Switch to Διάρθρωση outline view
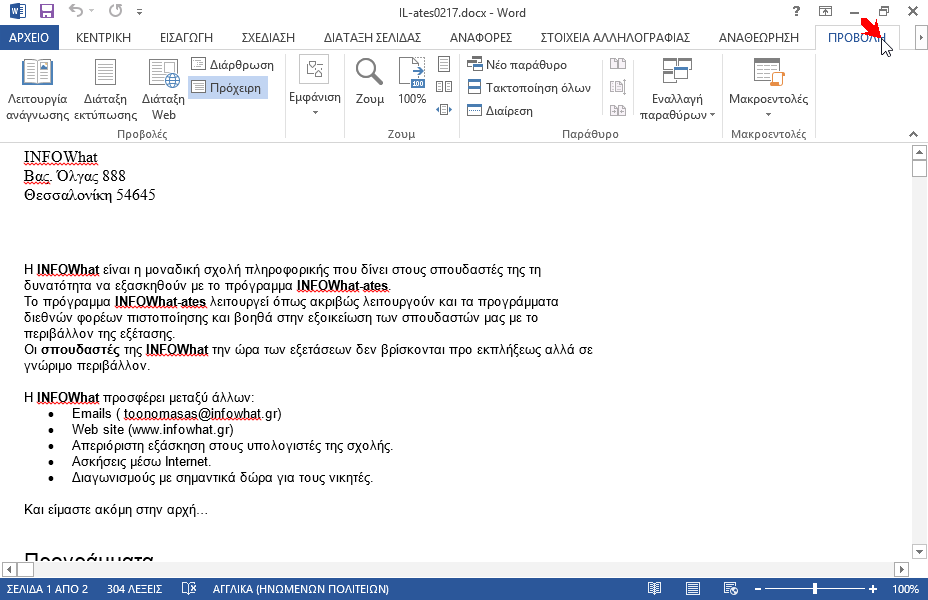 [233, 64]
